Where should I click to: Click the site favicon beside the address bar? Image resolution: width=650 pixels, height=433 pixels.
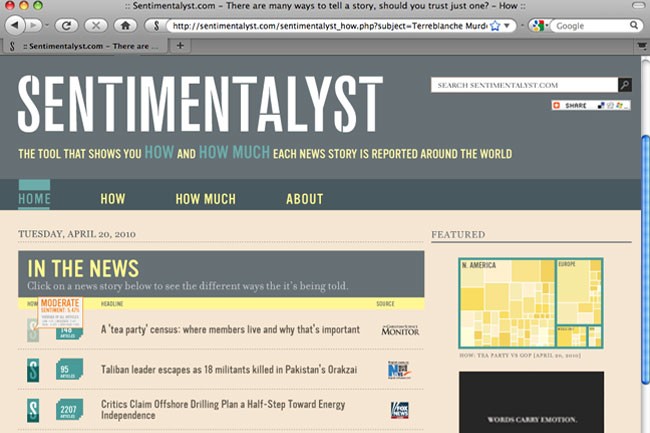pos(156,26)
